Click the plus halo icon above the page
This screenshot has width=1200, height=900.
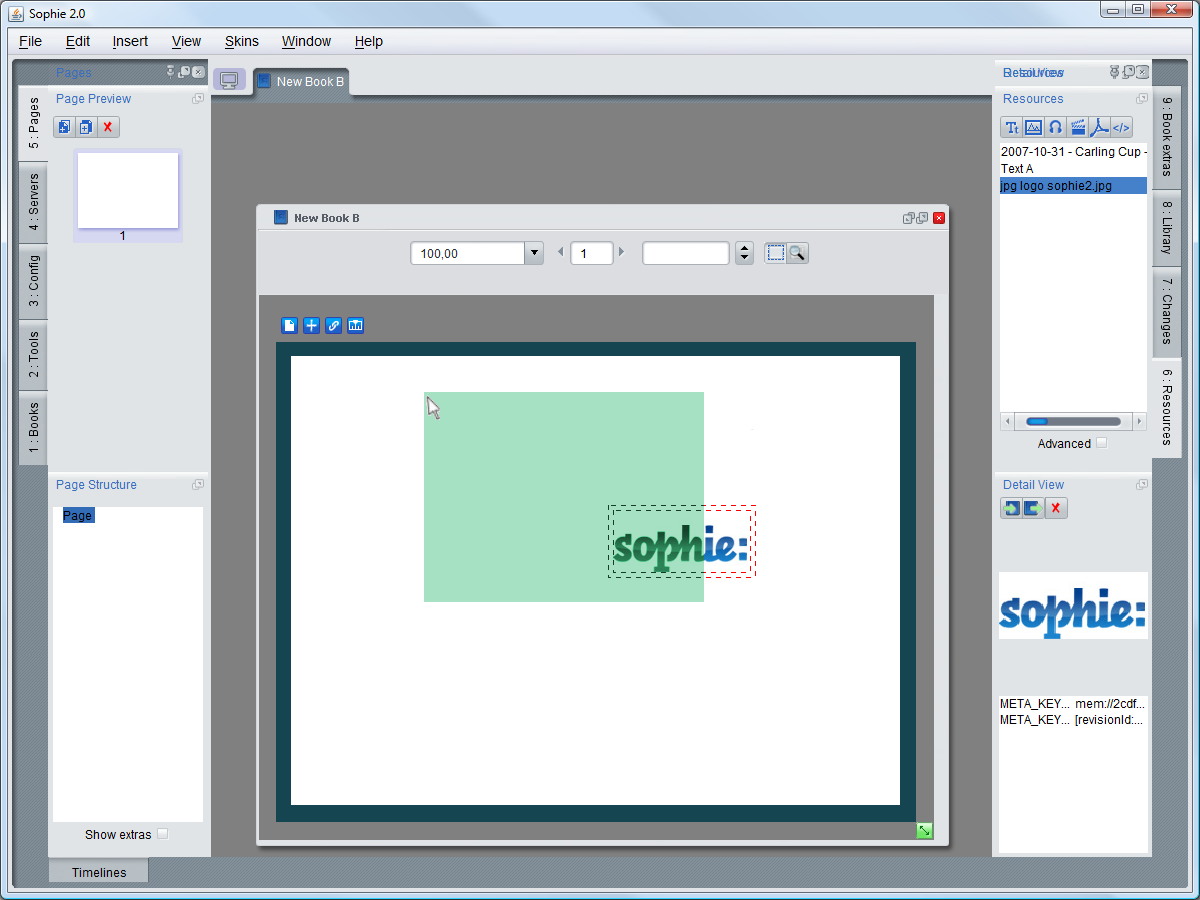point(312,325)
